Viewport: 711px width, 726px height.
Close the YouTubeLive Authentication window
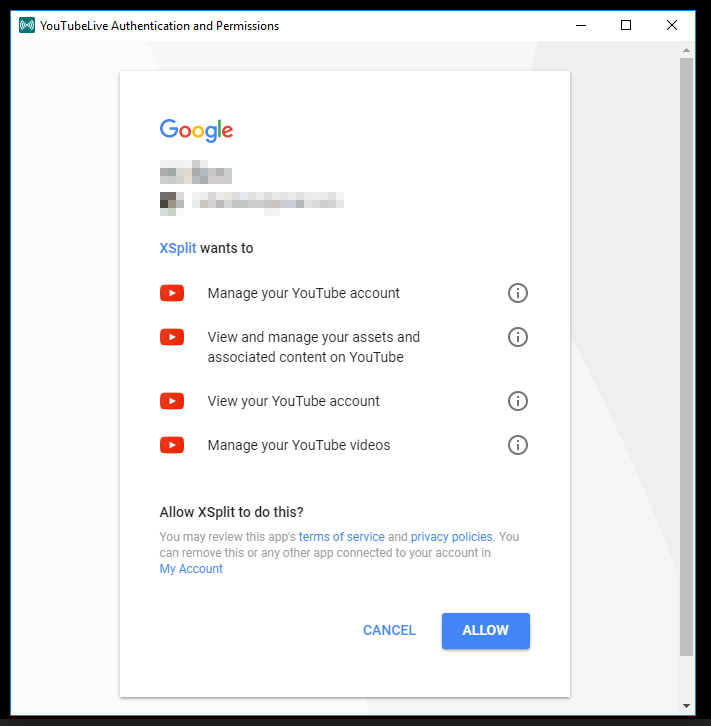672,25
